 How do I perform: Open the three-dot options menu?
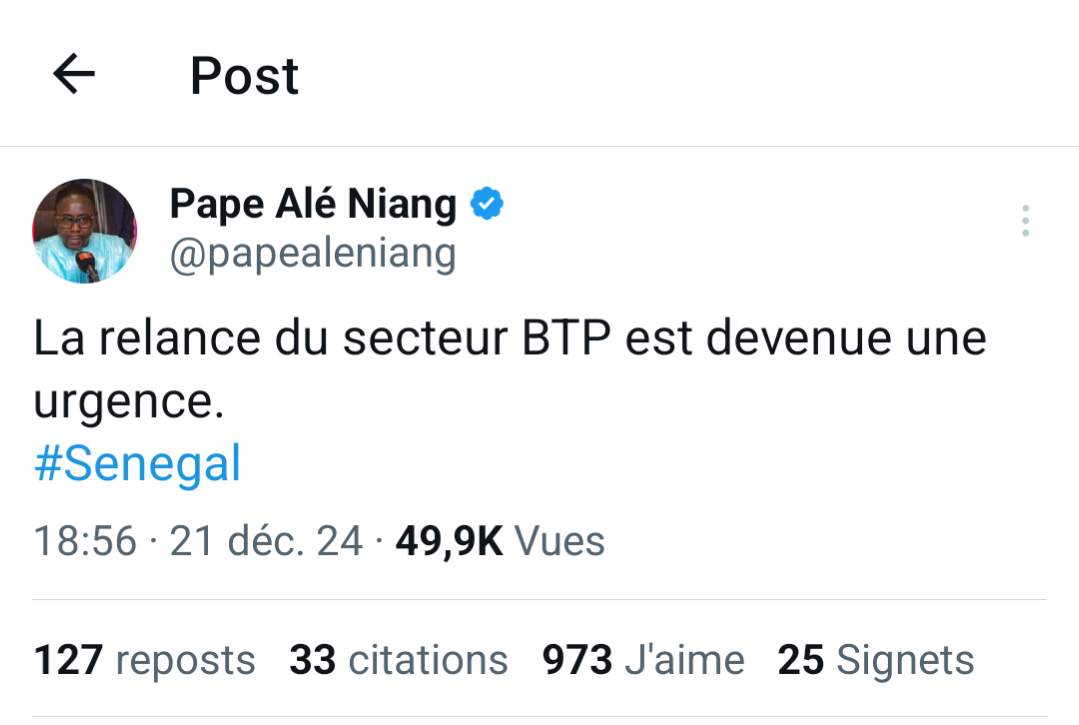tap(1025, 222)
